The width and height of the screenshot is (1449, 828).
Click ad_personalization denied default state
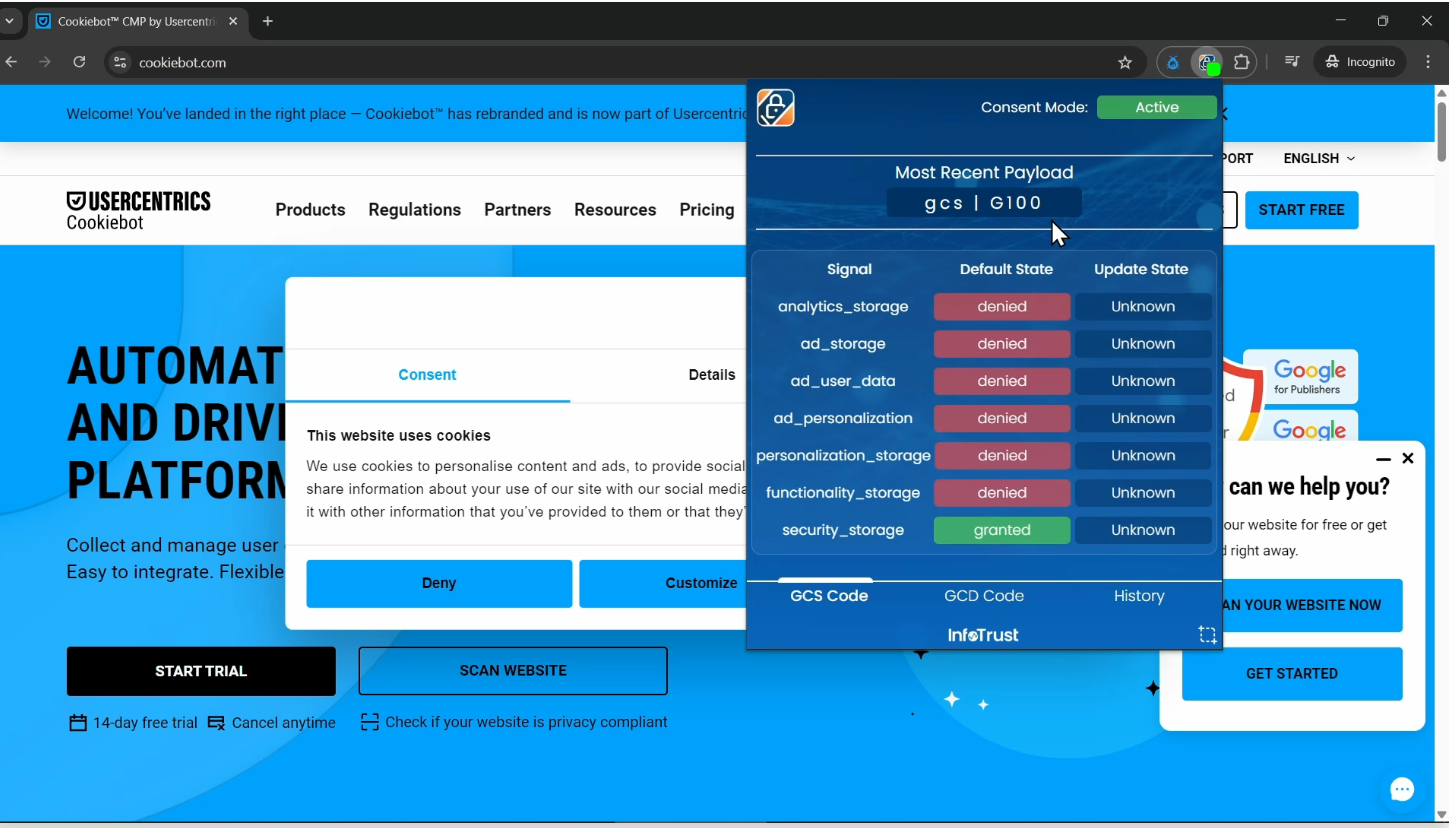pyautogui.click(x=1002, y=418)
